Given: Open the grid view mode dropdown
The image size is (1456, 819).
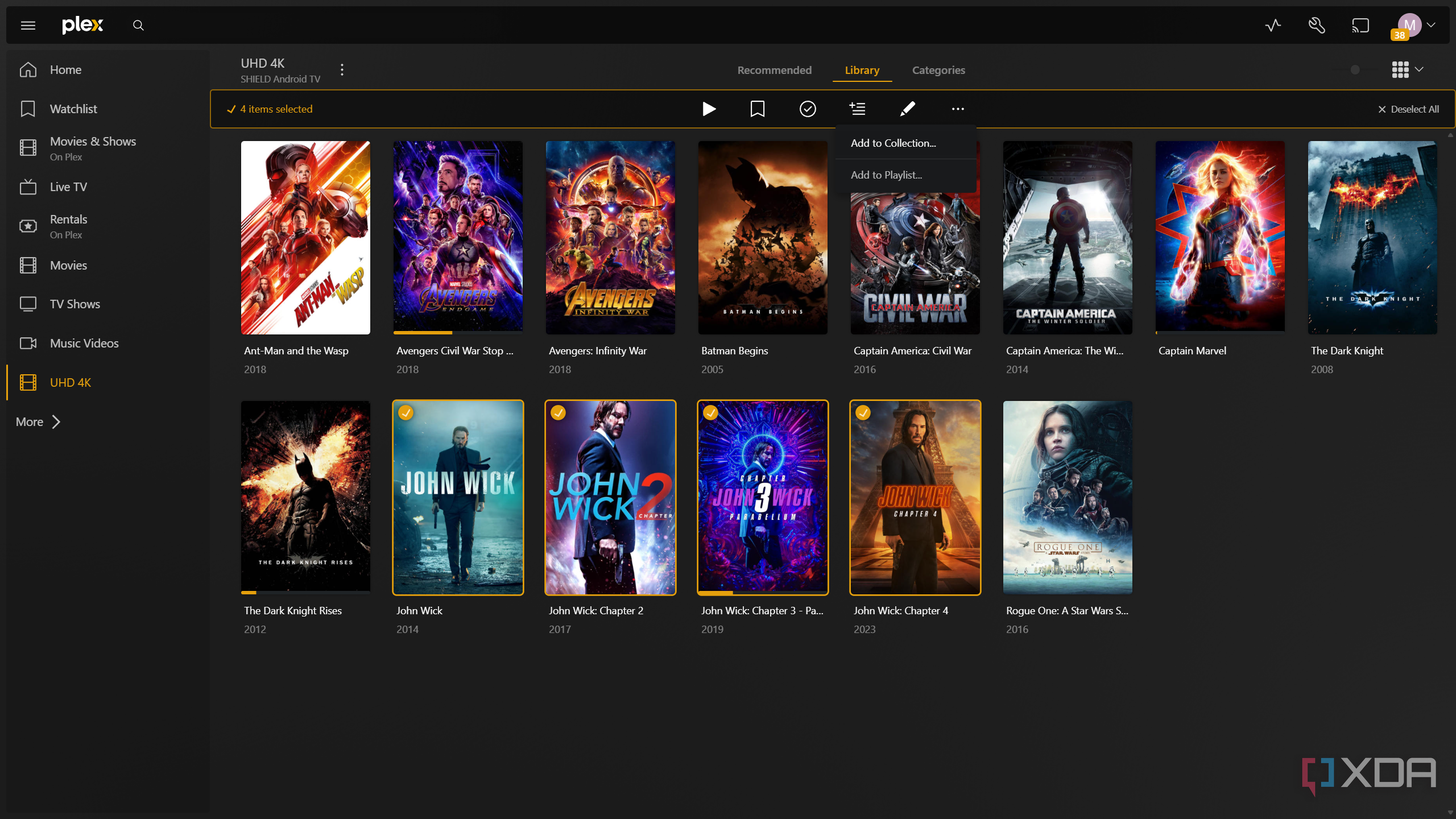Looking at the screenshot, I should pyautogui.click(x=1408, y=70).
